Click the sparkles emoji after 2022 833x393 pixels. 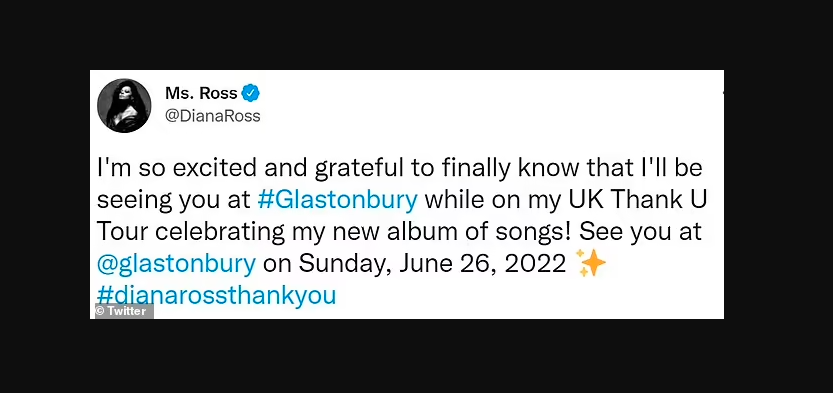(590, 263)
